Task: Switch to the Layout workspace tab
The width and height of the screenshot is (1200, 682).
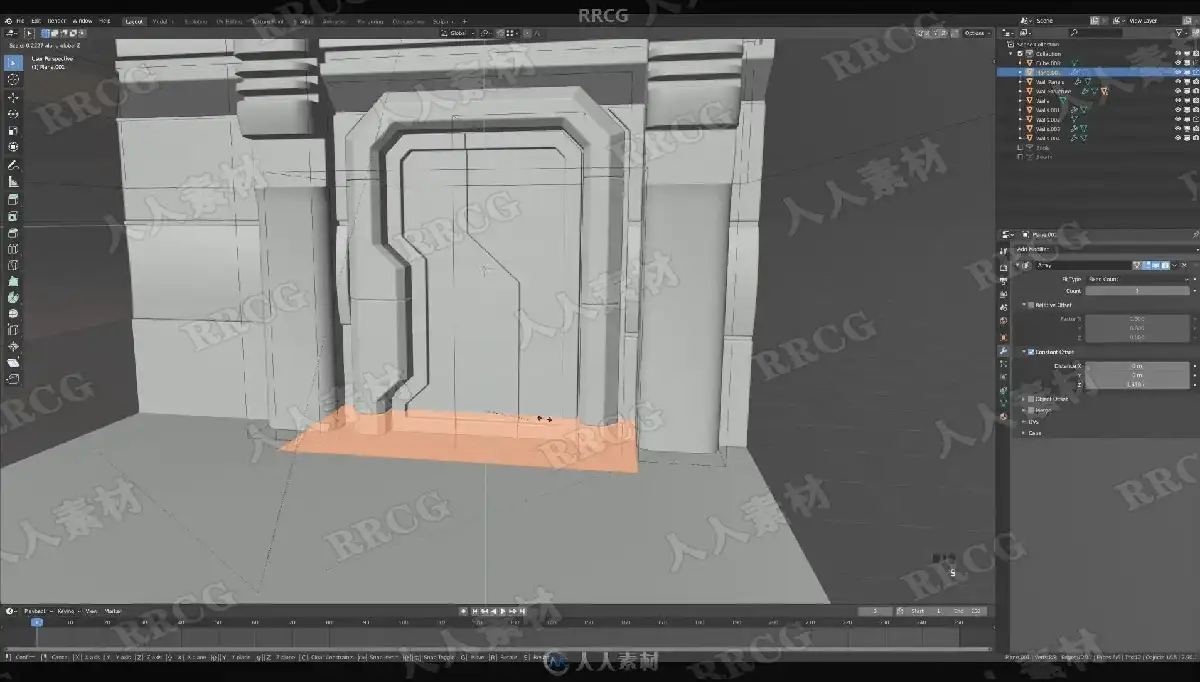Action: (133, 20)
